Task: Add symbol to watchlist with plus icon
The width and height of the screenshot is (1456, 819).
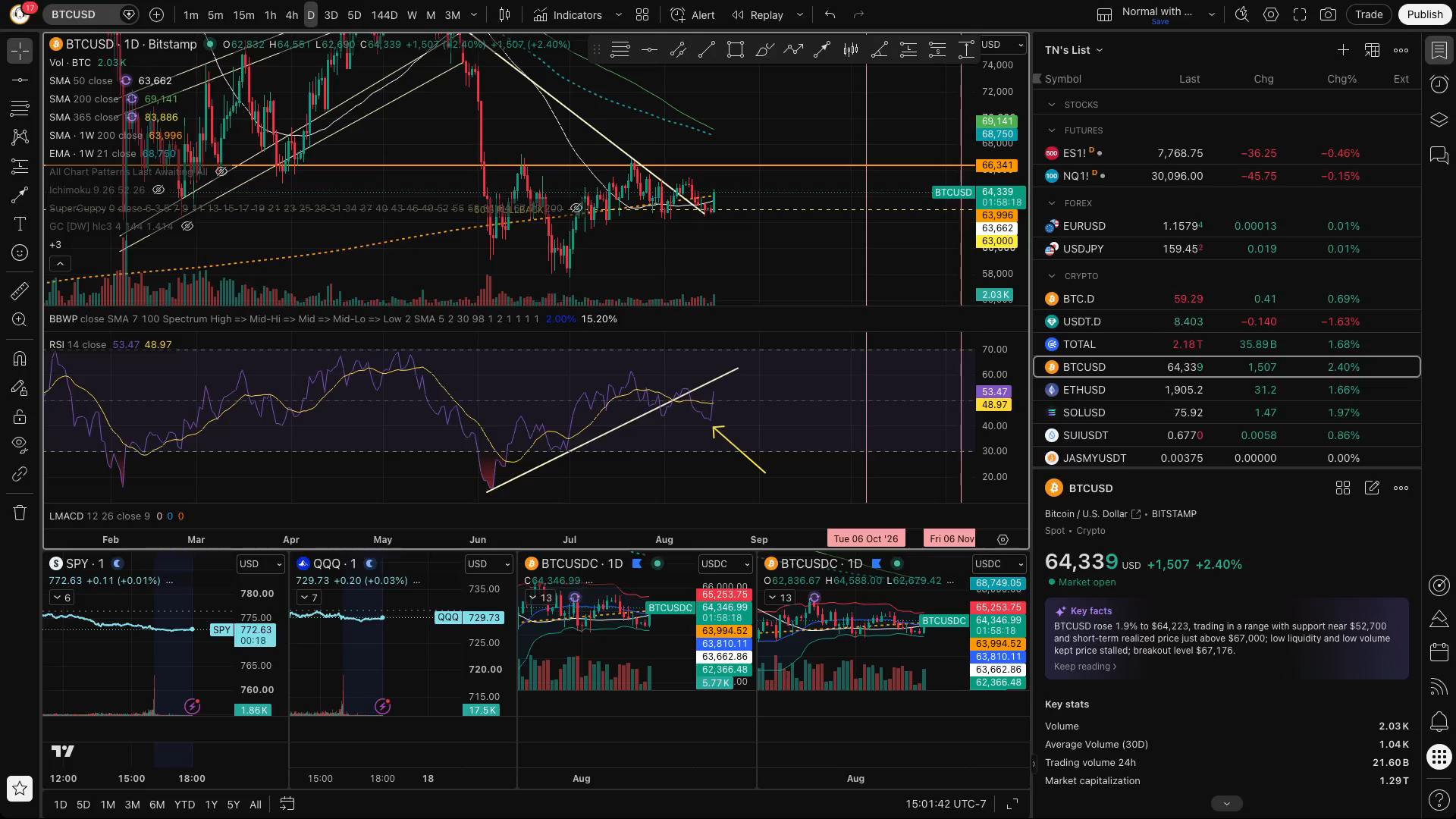Action: 1343,50
